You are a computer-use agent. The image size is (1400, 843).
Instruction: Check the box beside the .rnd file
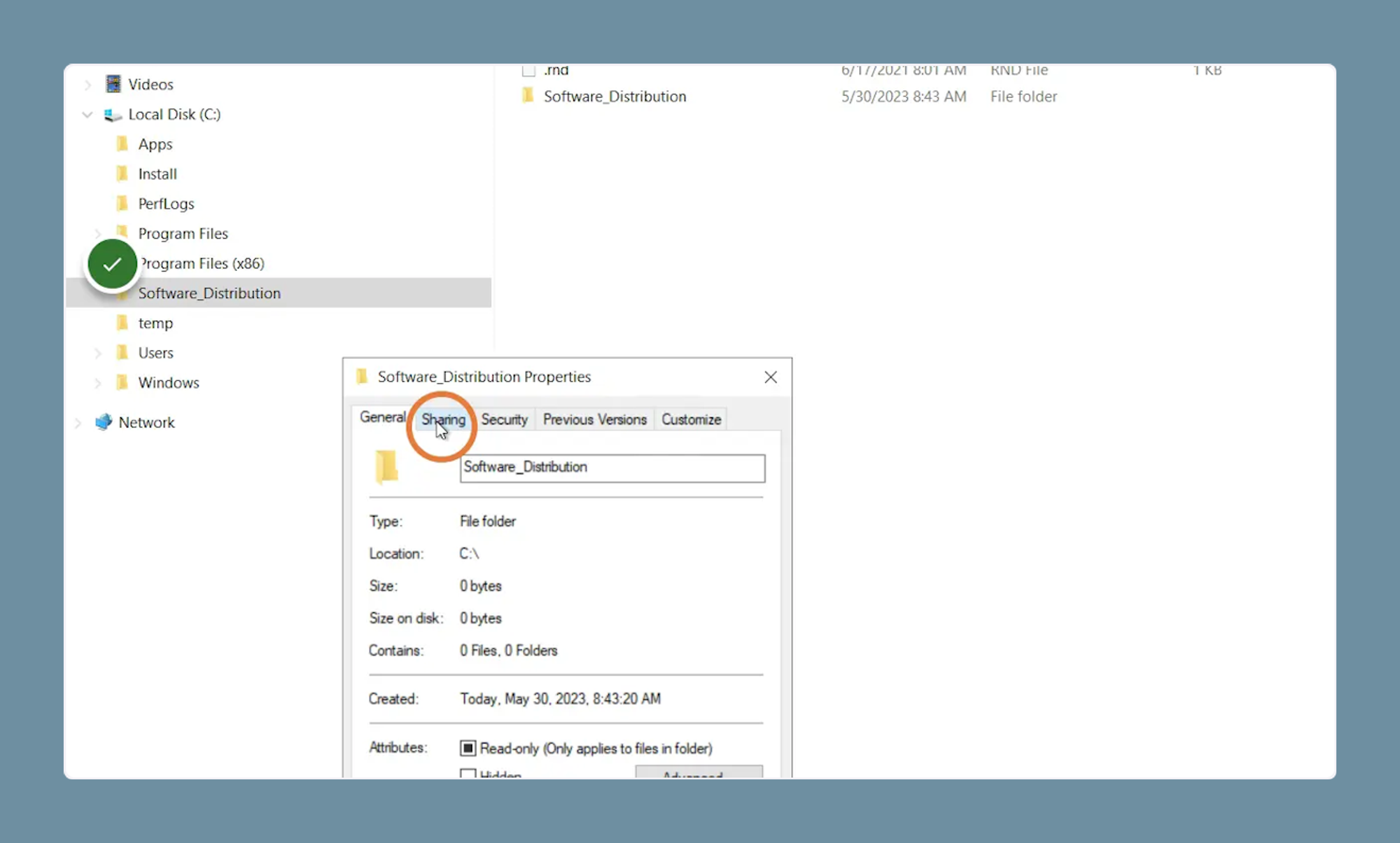tap(528, 71)
